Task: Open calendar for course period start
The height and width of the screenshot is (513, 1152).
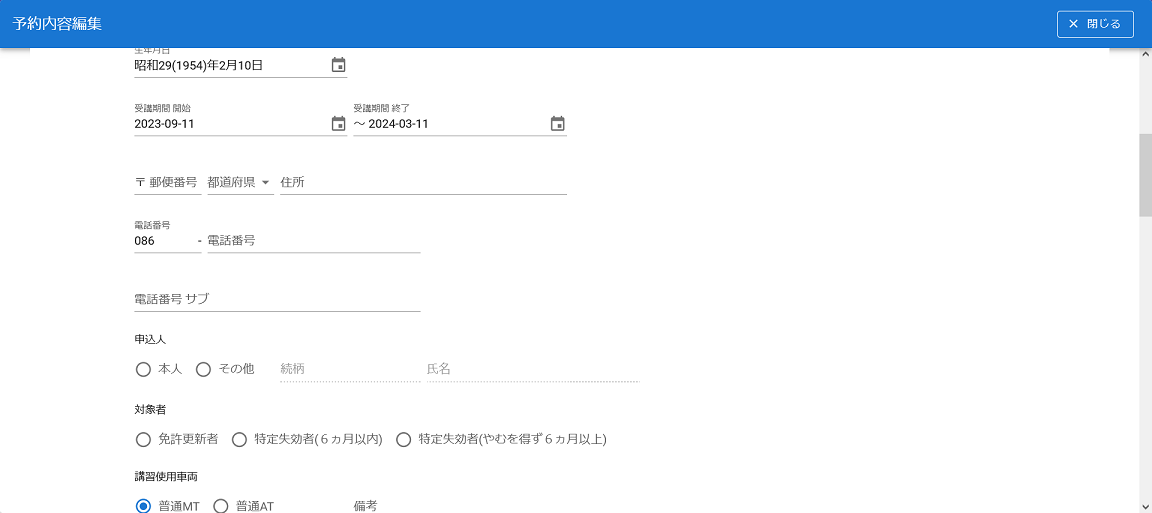Action: tap(338, 124)
